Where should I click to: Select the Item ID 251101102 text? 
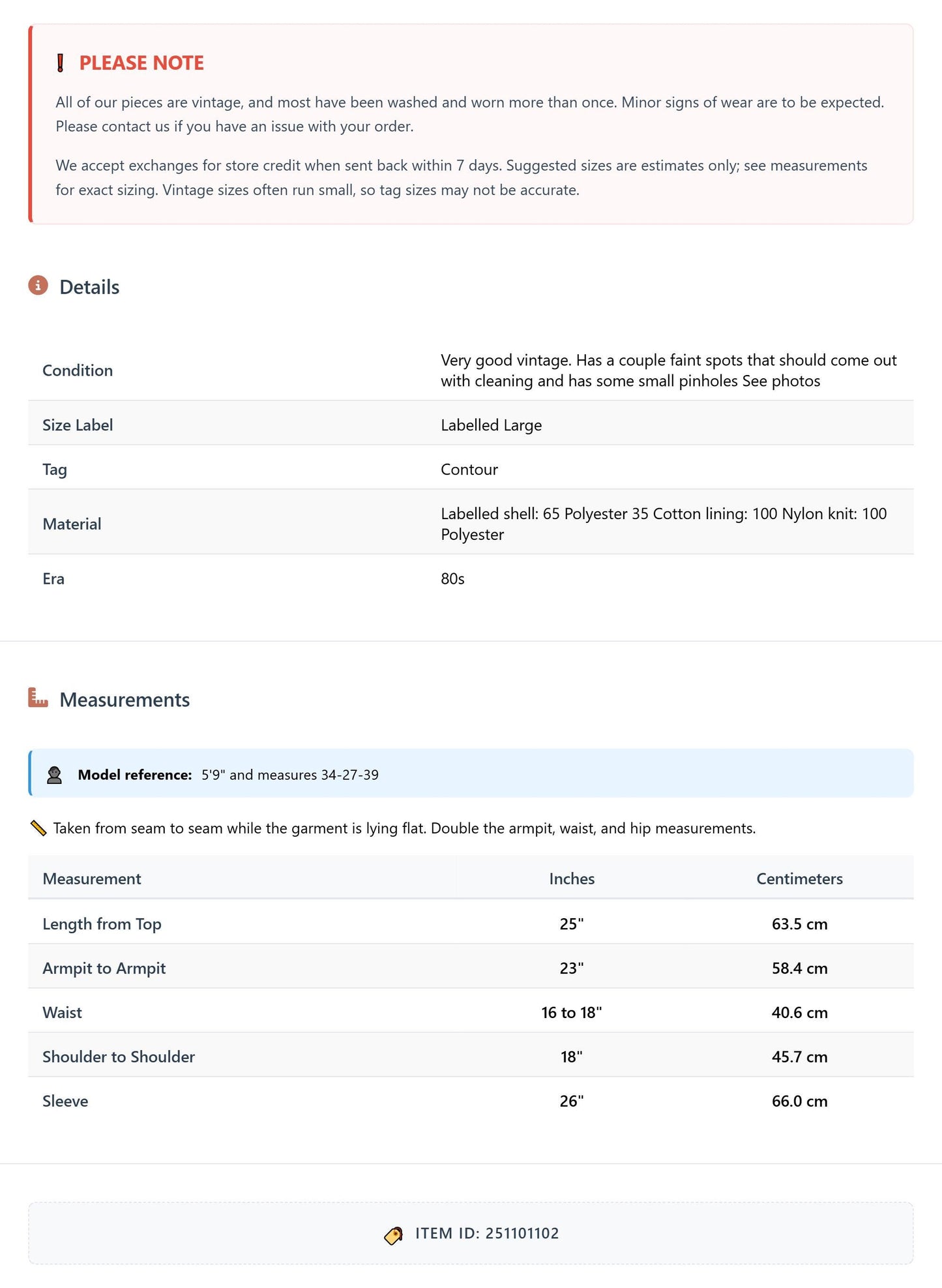click(487, 1234)
